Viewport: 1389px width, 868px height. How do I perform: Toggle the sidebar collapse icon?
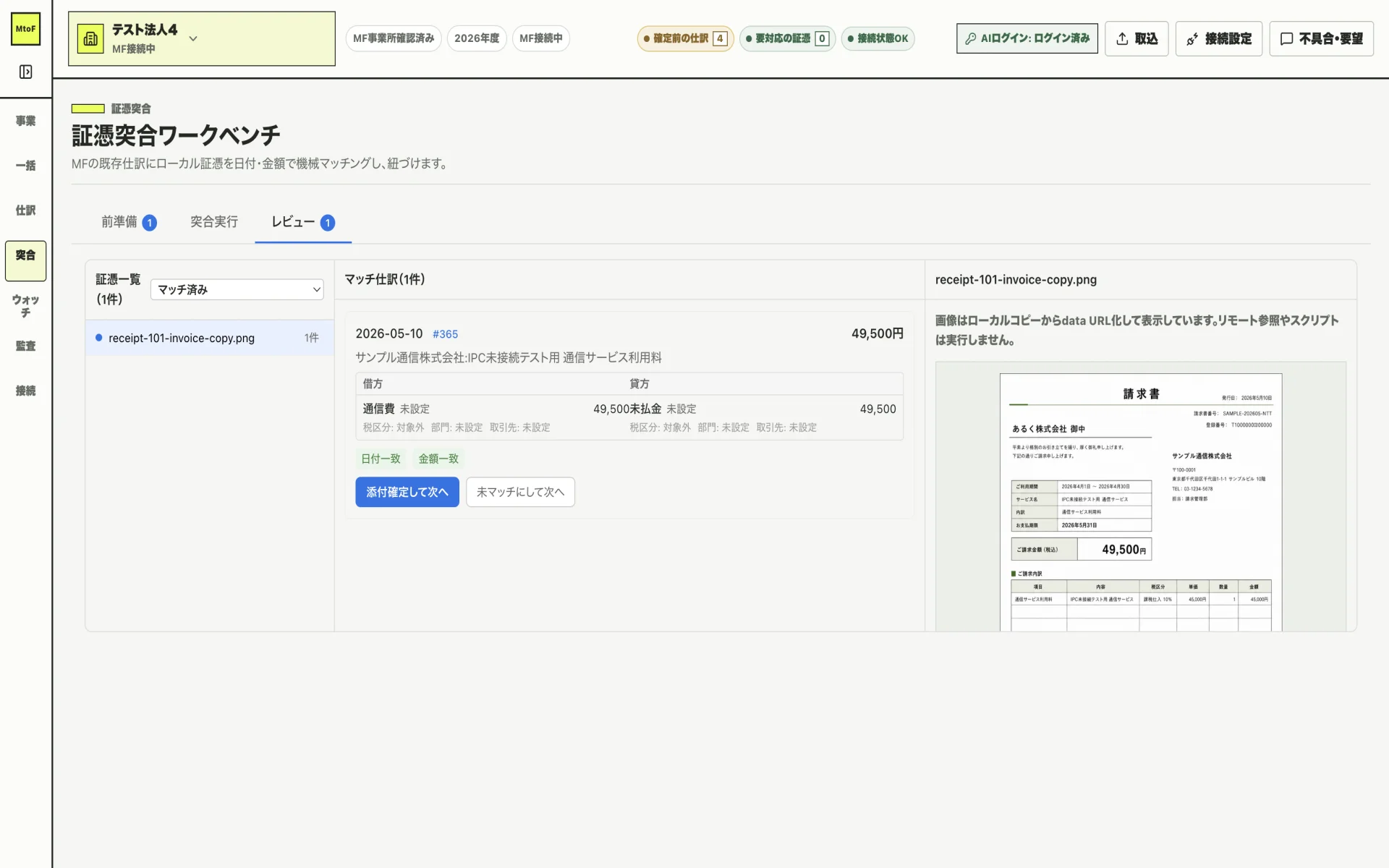pos(25,72)
